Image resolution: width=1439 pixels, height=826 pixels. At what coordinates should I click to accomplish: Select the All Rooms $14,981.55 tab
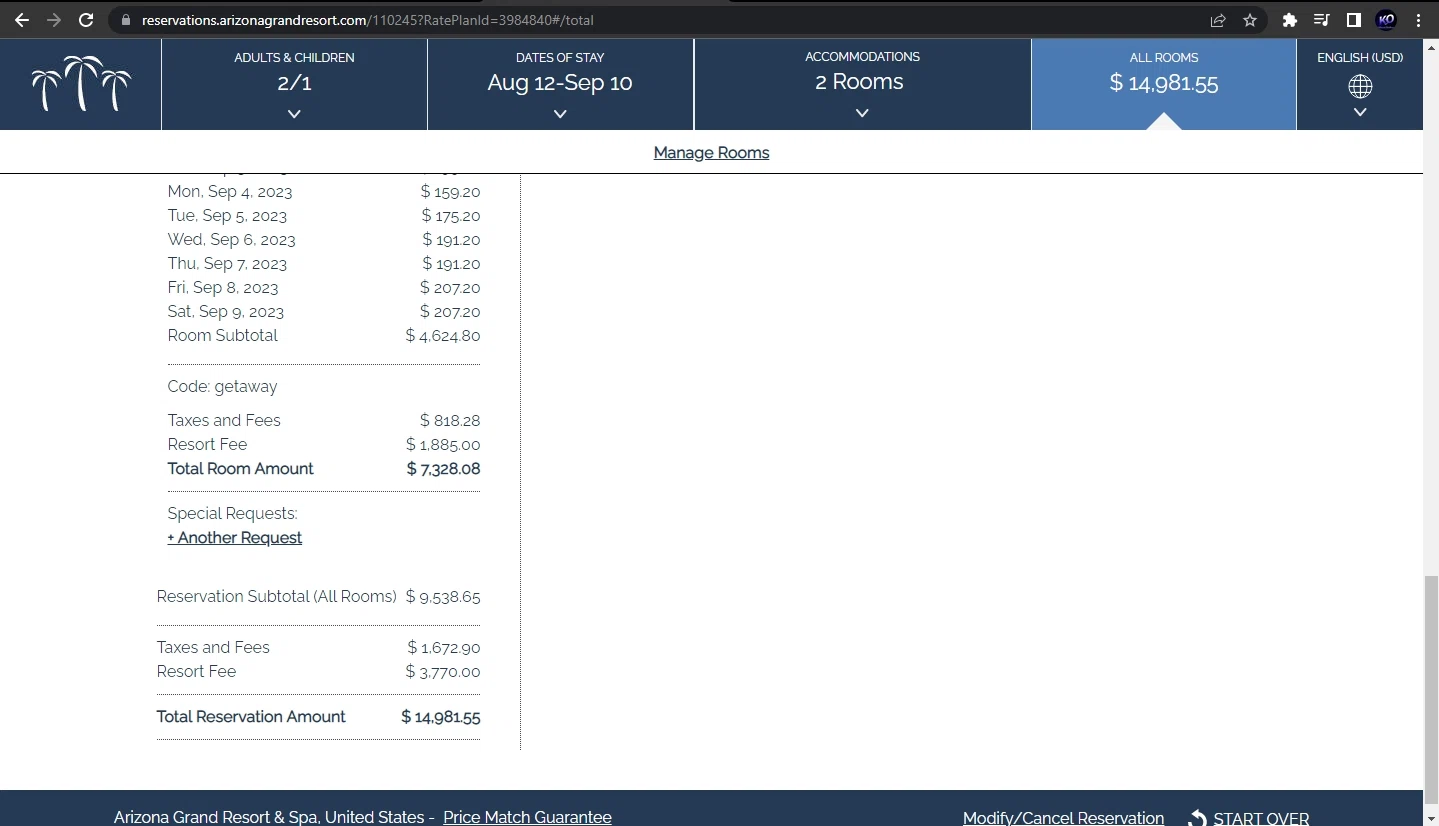pos(1164,84)
